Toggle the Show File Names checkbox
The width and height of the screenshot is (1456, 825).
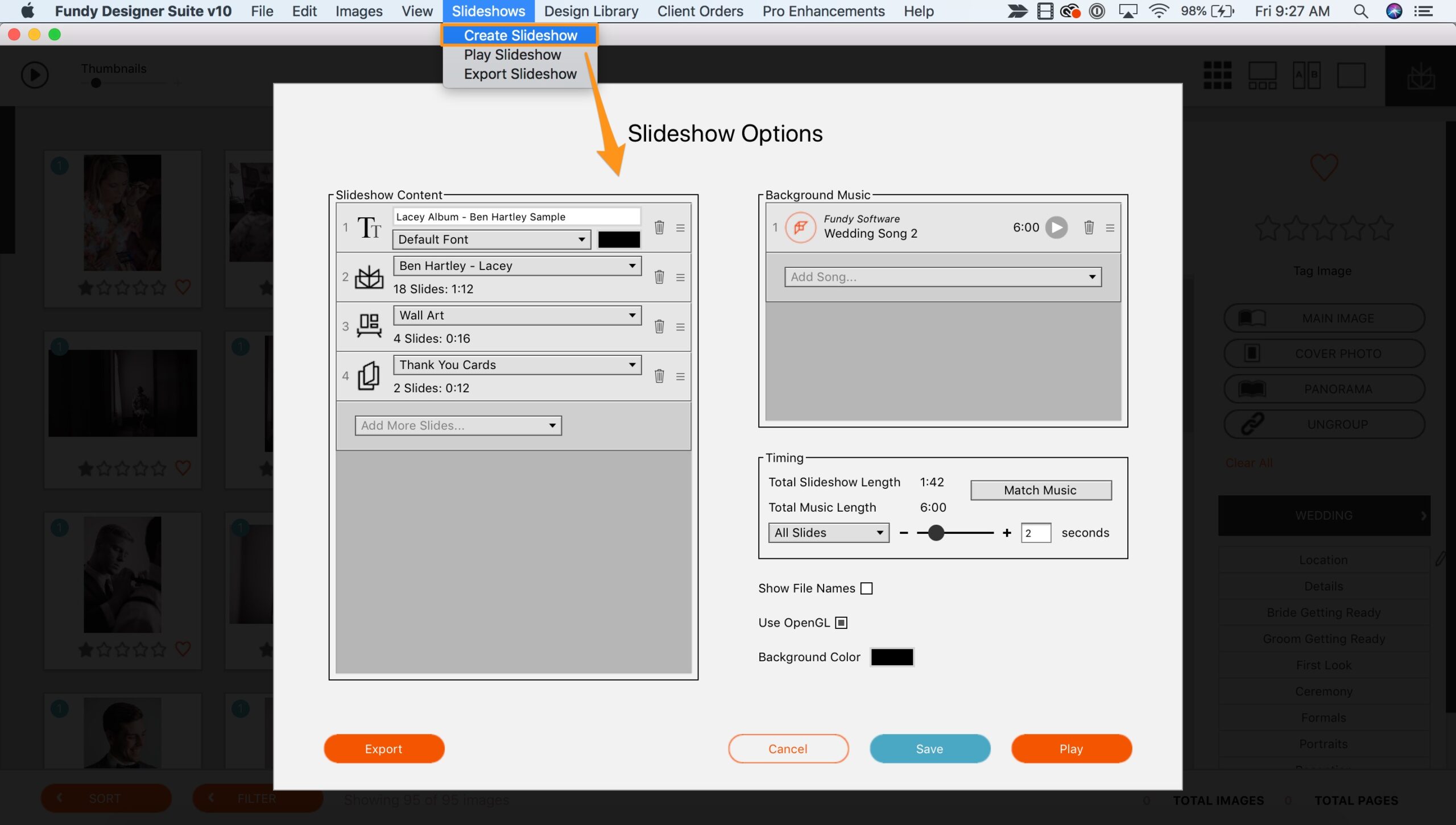tap(866, 588)
